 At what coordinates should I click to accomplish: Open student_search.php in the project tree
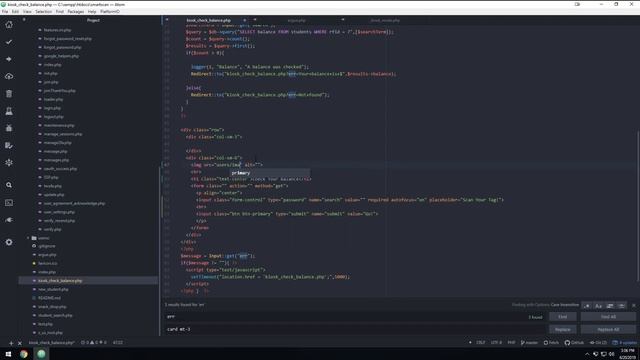[x=55, y=316]
